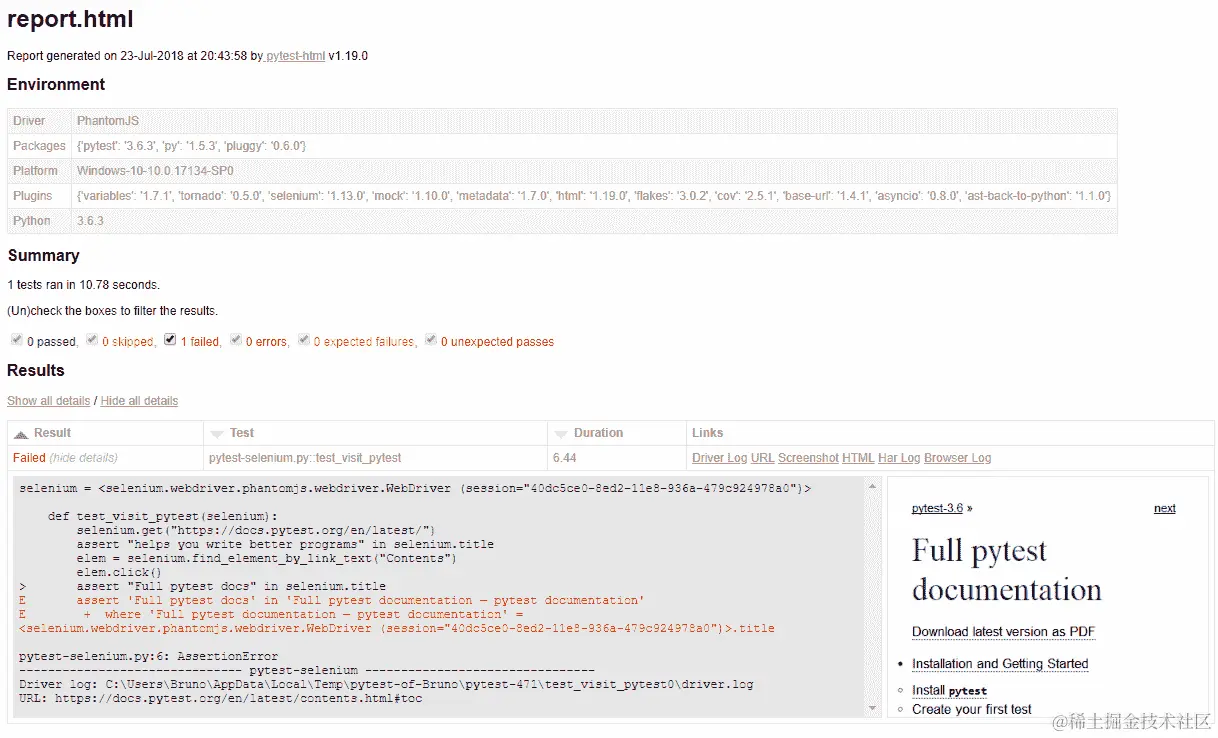The image size is (1218, 738).
Task: Click '1 tests ran in 10.78 seconds.' text
Action: [x=83, y=285]
